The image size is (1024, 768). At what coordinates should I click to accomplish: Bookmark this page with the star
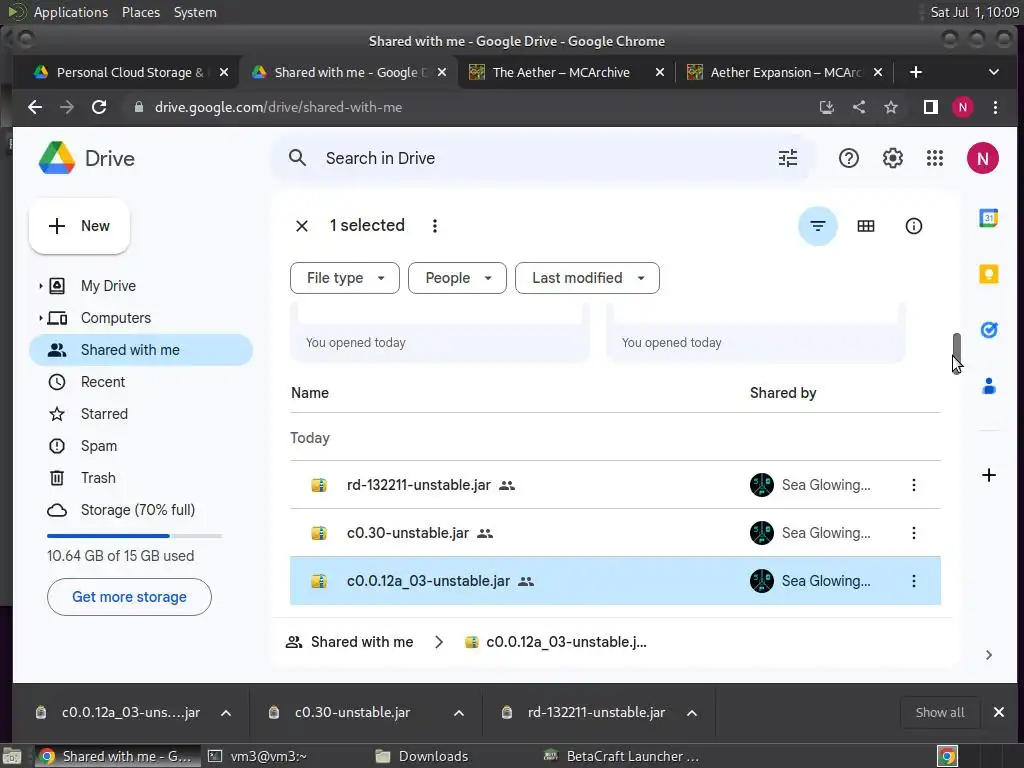click(890, 107)
